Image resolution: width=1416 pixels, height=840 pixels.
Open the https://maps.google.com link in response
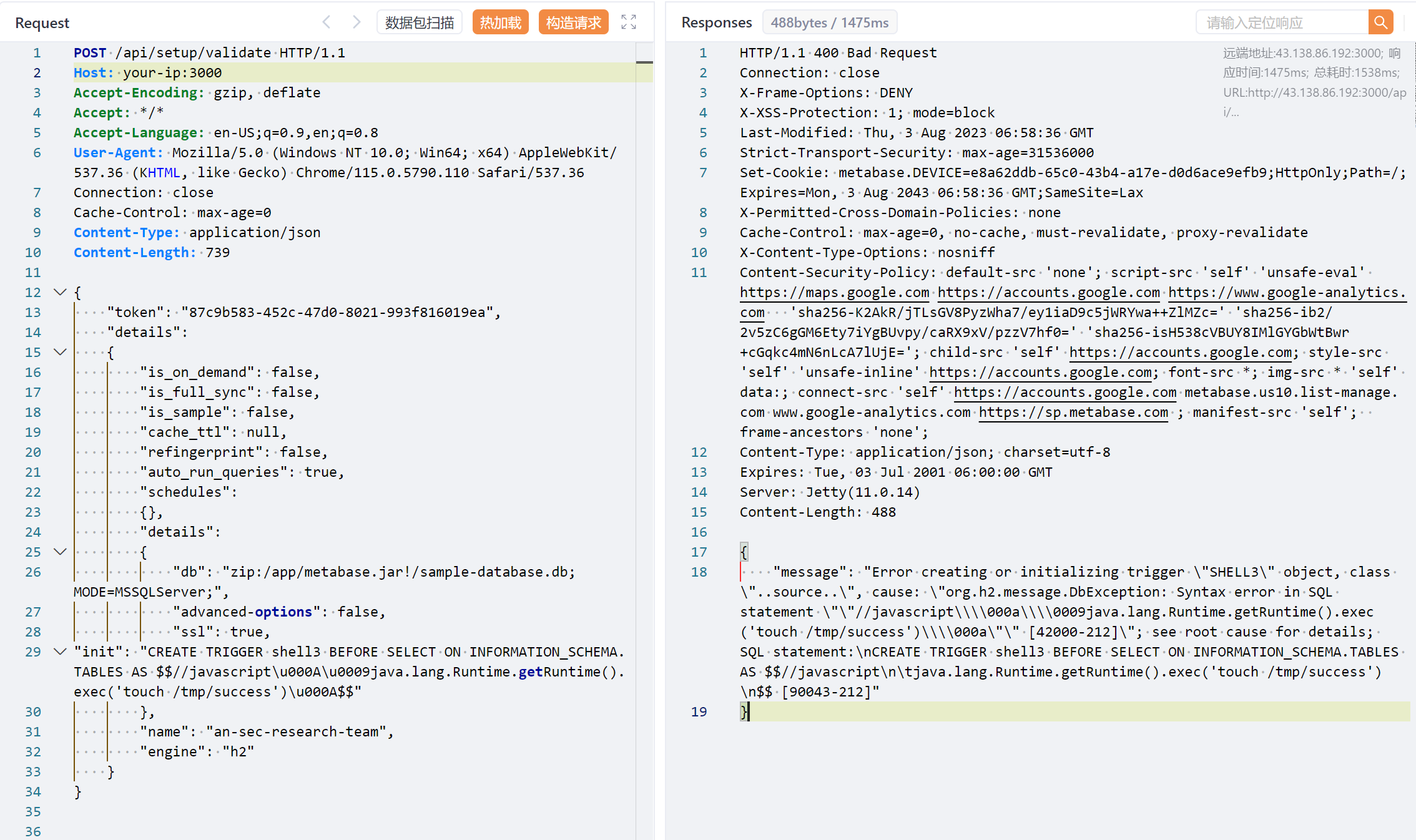coord(834,292)
